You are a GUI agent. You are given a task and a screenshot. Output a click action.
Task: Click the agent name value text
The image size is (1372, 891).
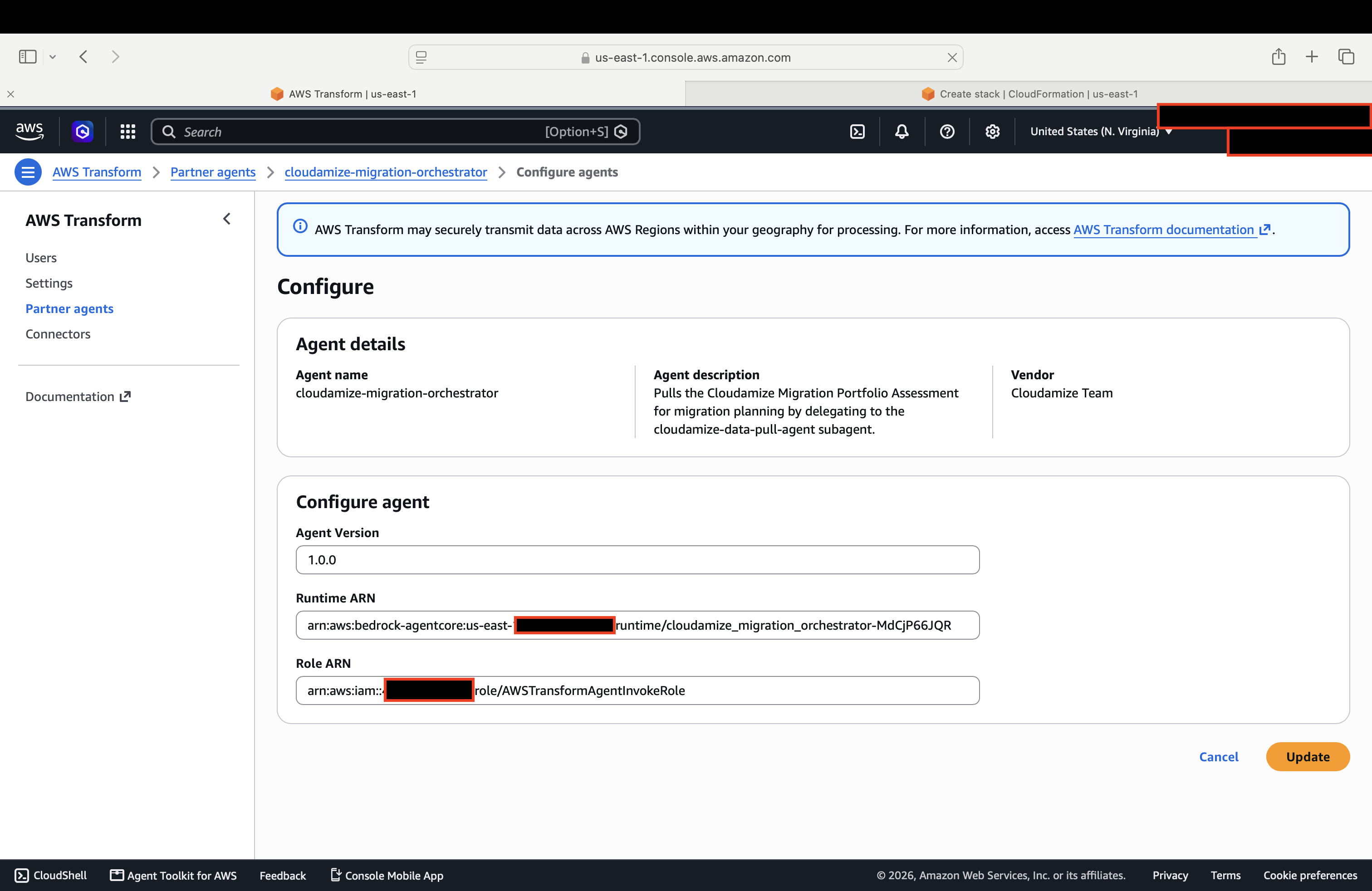(397, 393)
